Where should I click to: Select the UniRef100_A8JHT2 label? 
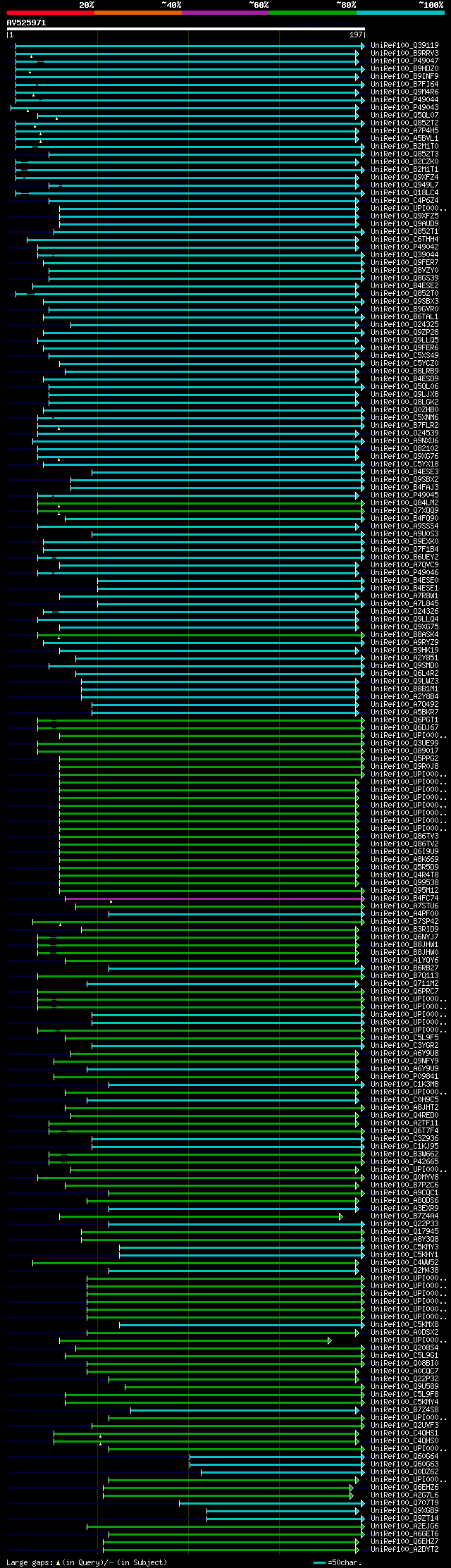(x=404, y=1108)
